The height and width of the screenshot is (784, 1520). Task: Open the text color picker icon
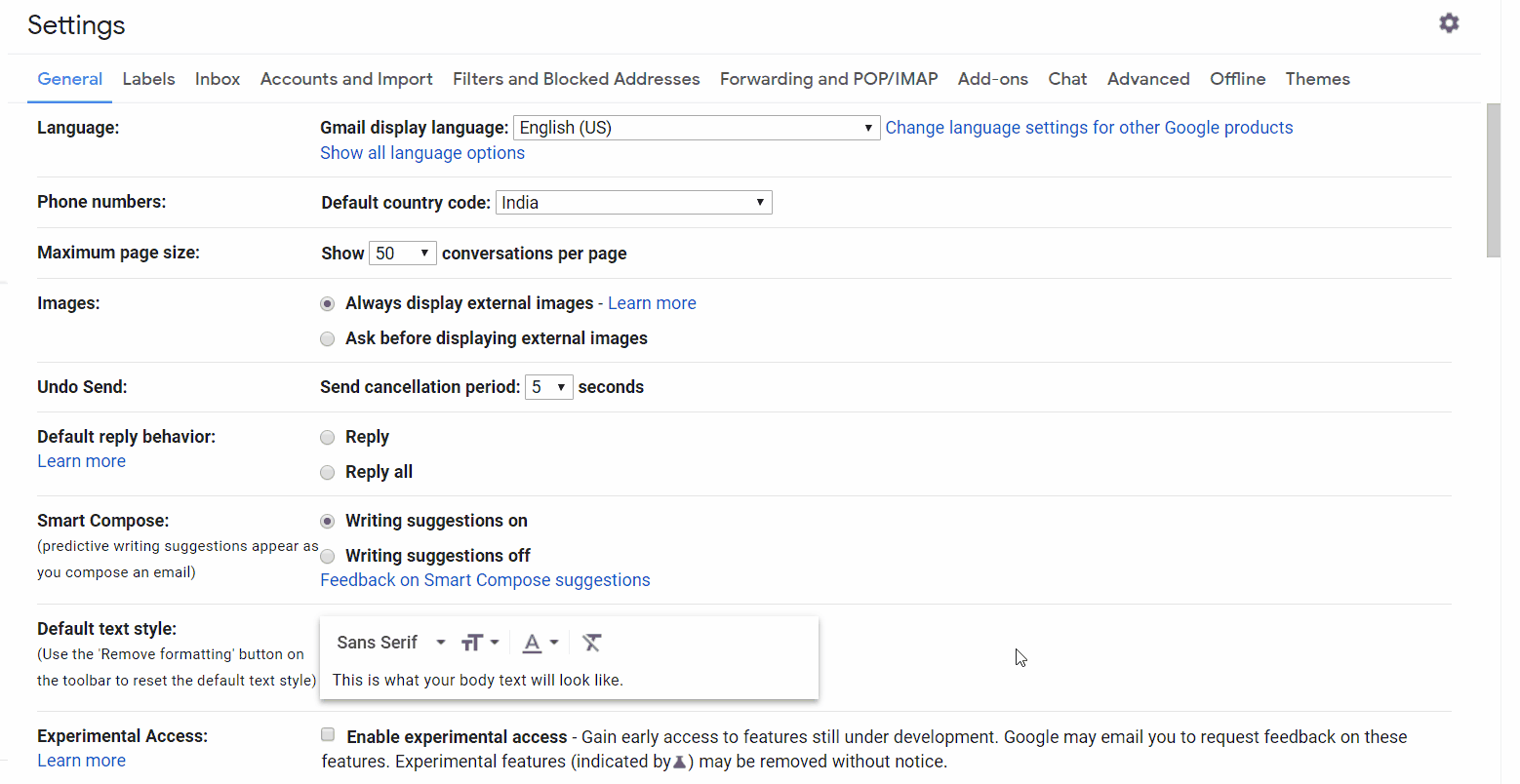point(540,643)
